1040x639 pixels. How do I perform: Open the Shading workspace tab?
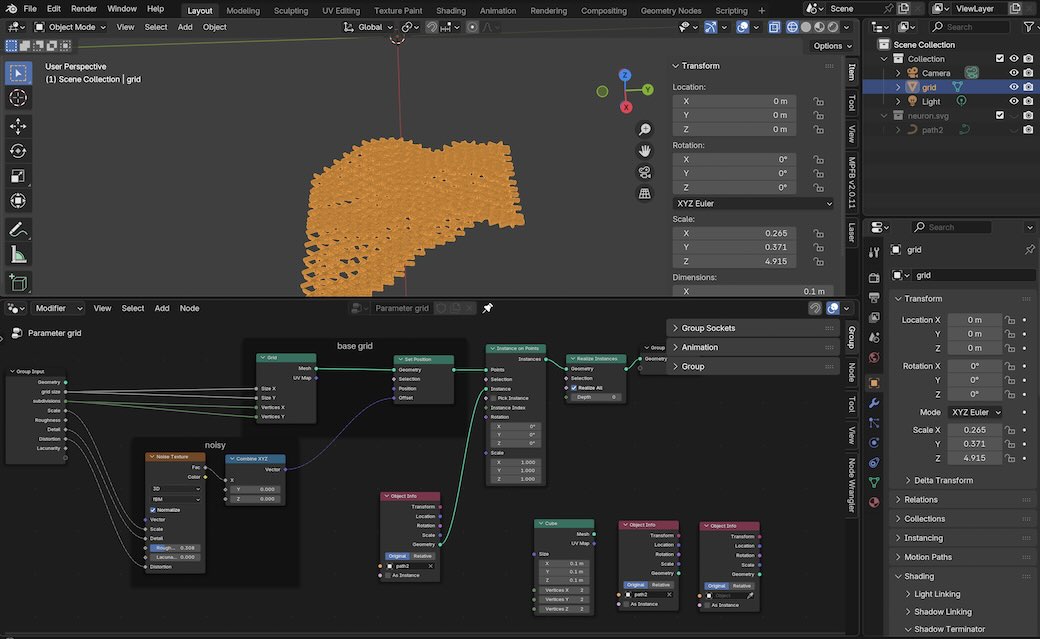[x=451, y=10]
